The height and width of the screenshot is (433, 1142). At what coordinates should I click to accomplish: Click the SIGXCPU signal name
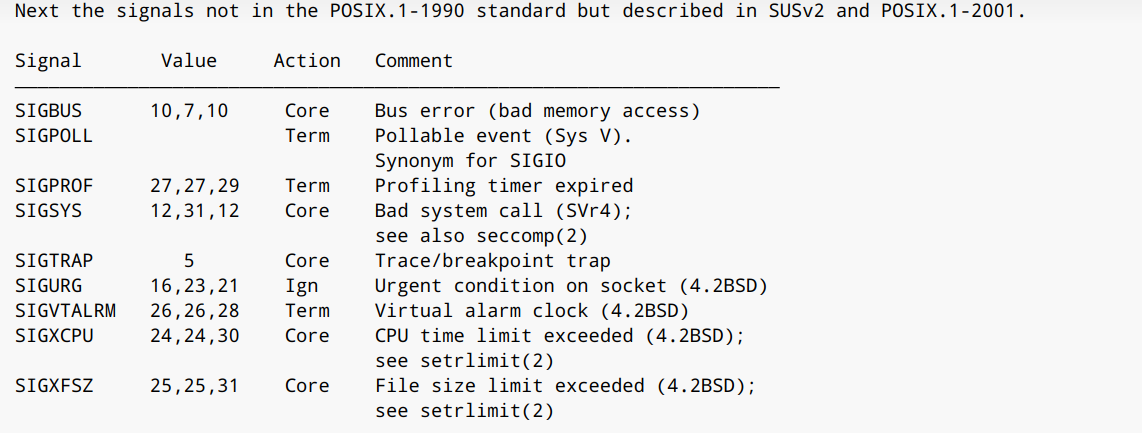pyautogui.click(x=54, y=336)
